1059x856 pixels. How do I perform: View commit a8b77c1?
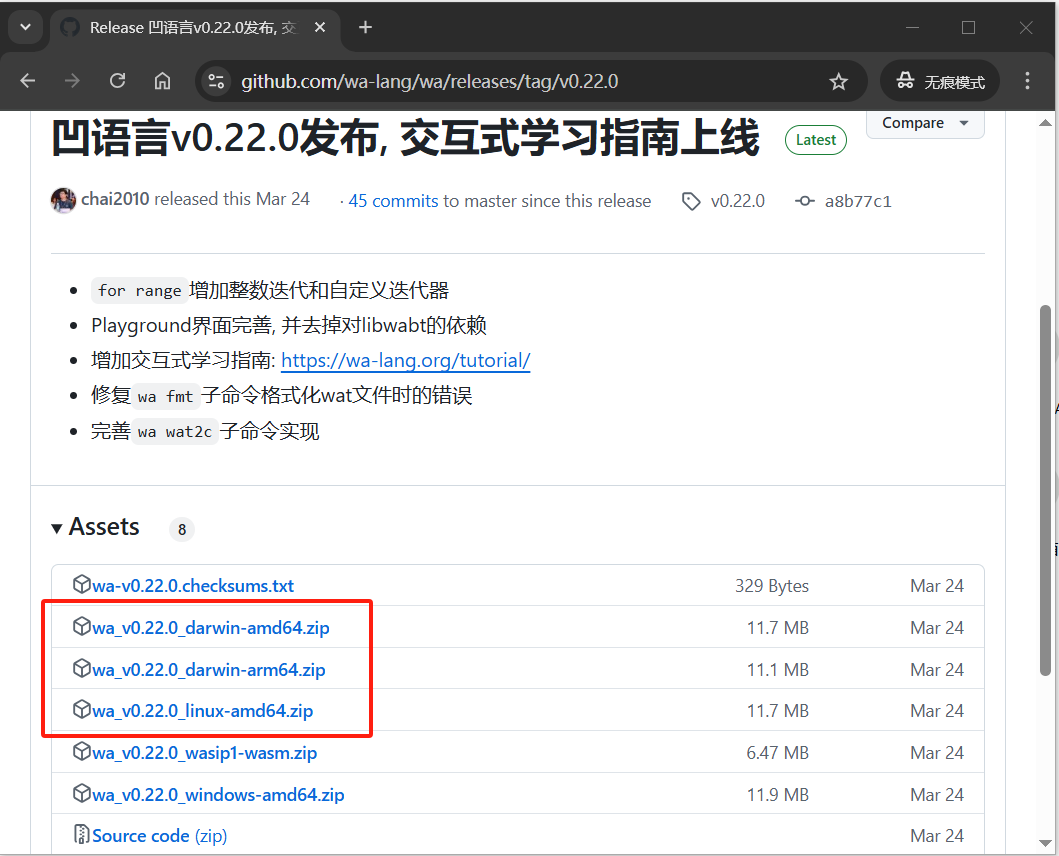(856, 201)
